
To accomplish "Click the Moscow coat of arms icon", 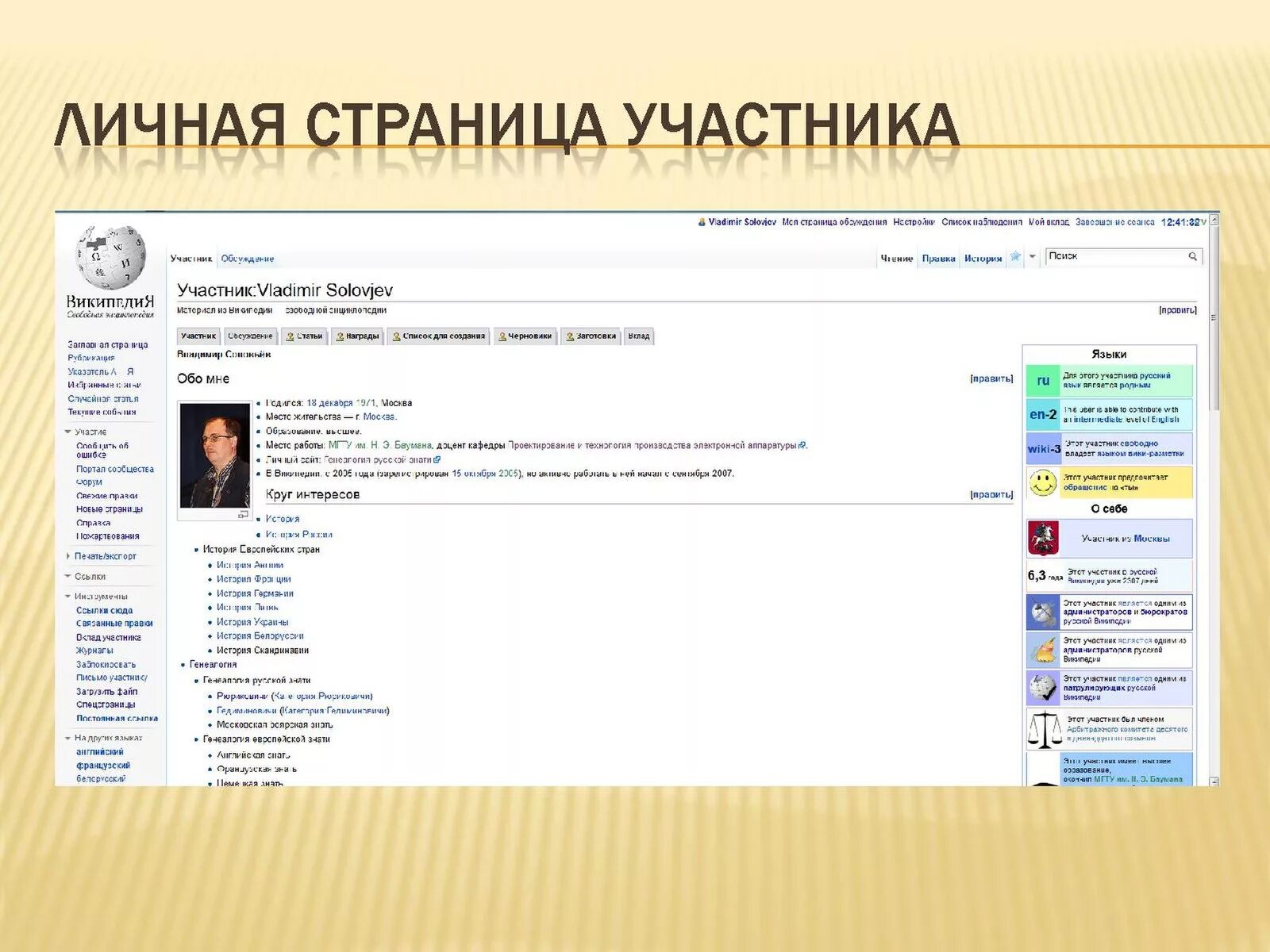I will [x=1043, y=539].
